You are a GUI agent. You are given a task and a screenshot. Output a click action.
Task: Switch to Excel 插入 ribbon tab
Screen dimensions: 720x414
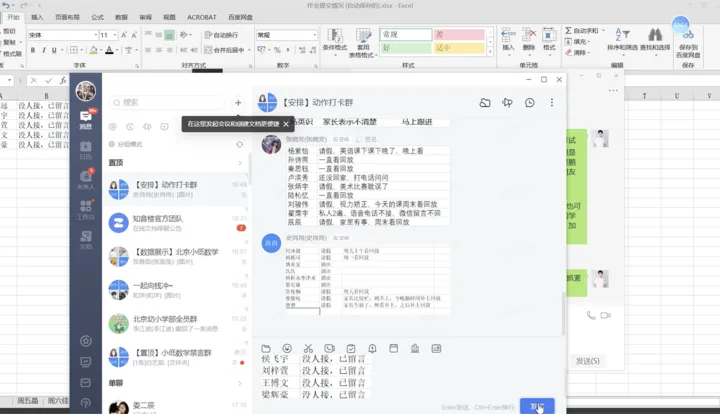point(37,17)
